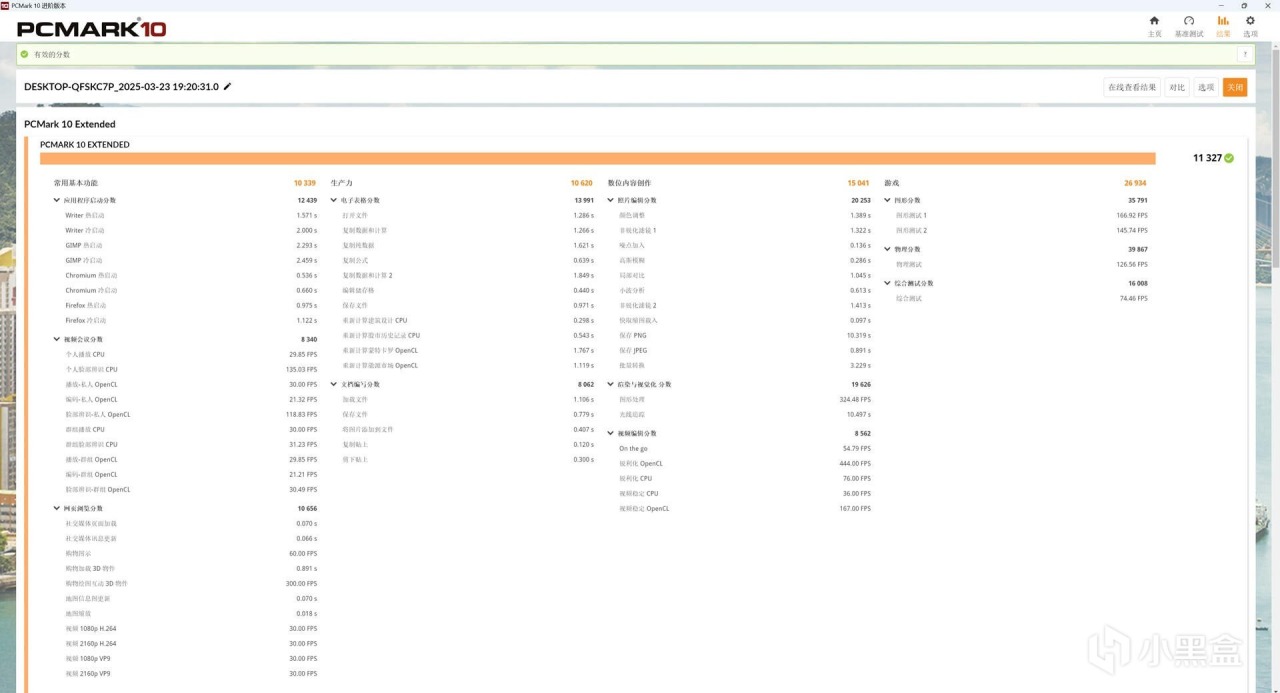
Task: Collapse the 视频会议分数 section
Action: click(56, 339)
